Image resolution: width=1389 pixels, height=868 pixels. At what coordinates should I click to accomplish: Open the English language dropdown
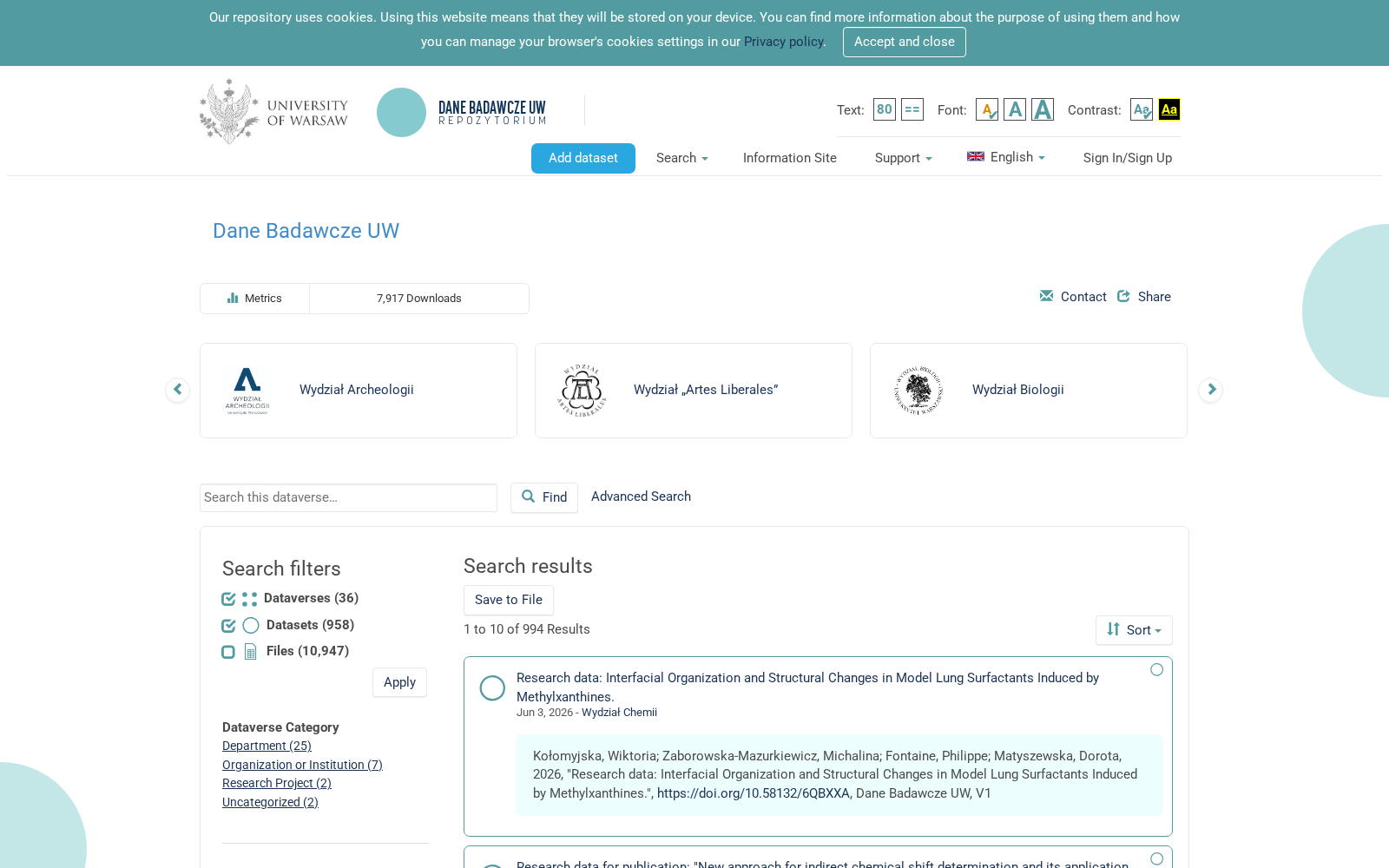pos(1006,157)
